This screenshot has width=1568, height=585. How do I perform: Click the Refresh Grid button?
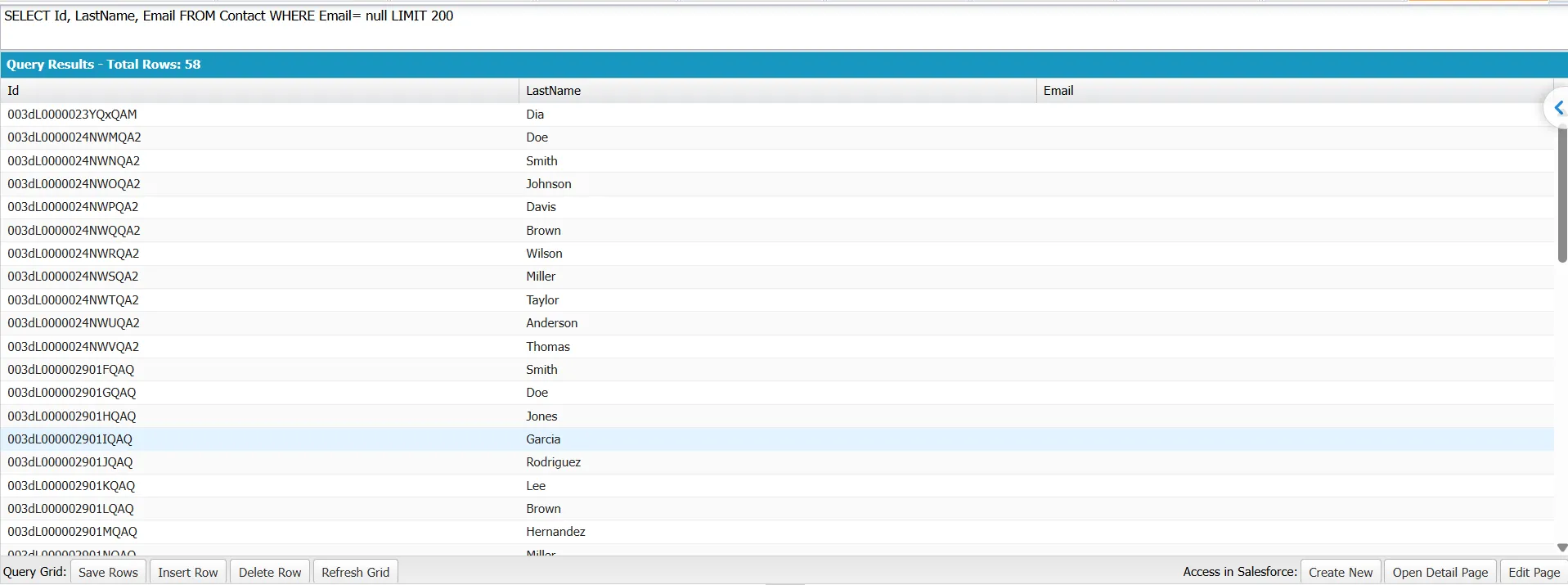click(x=355, y=572)
